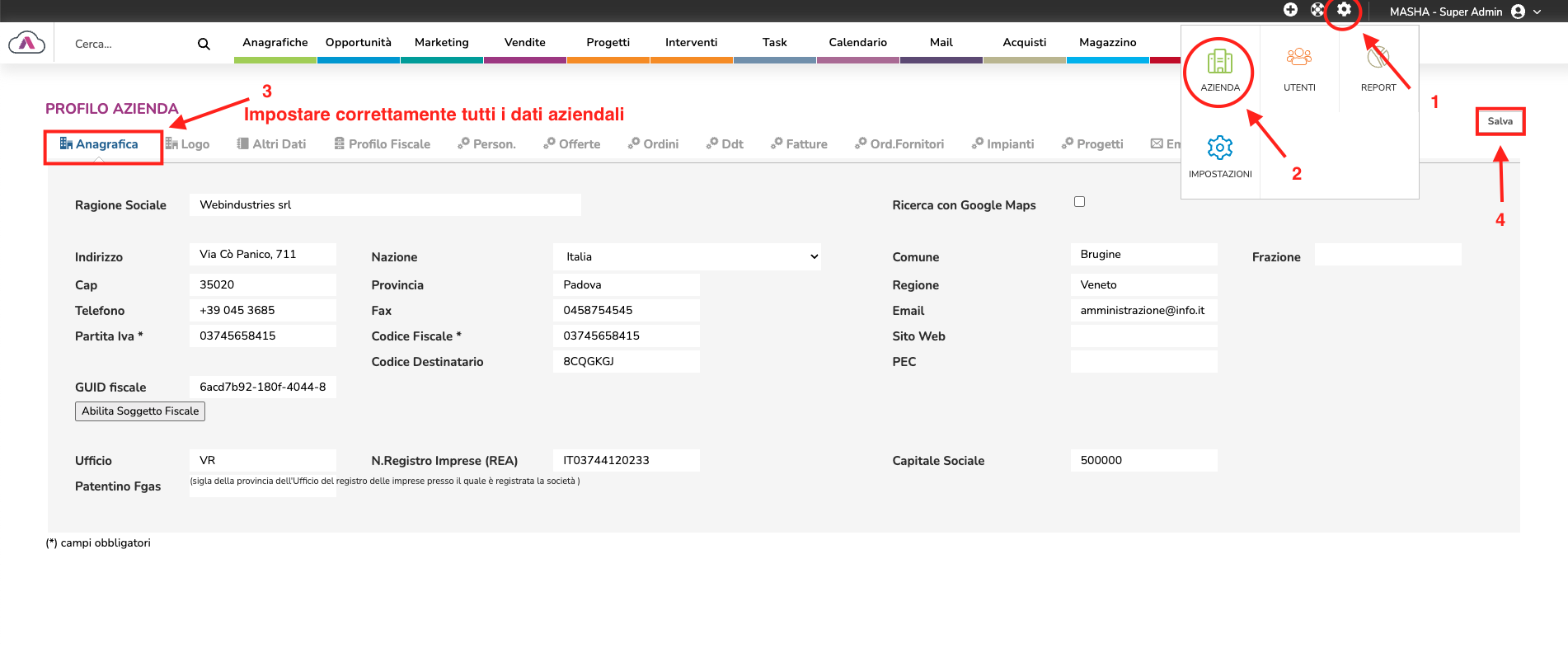This screenshot has width=1568, height=648.
Task: Click the help lifebuoy icon in top bar
Action: [1317, 10]
